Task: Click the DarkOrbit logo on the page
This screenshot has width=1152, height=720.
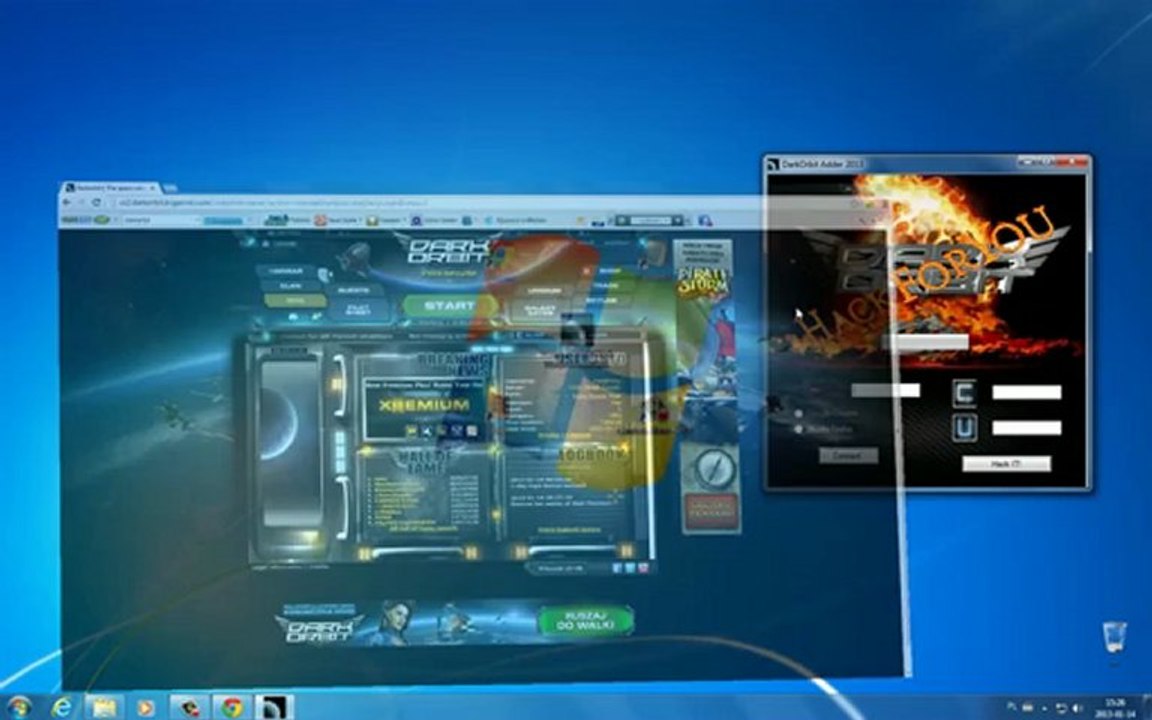Action: tap(448, 252)
